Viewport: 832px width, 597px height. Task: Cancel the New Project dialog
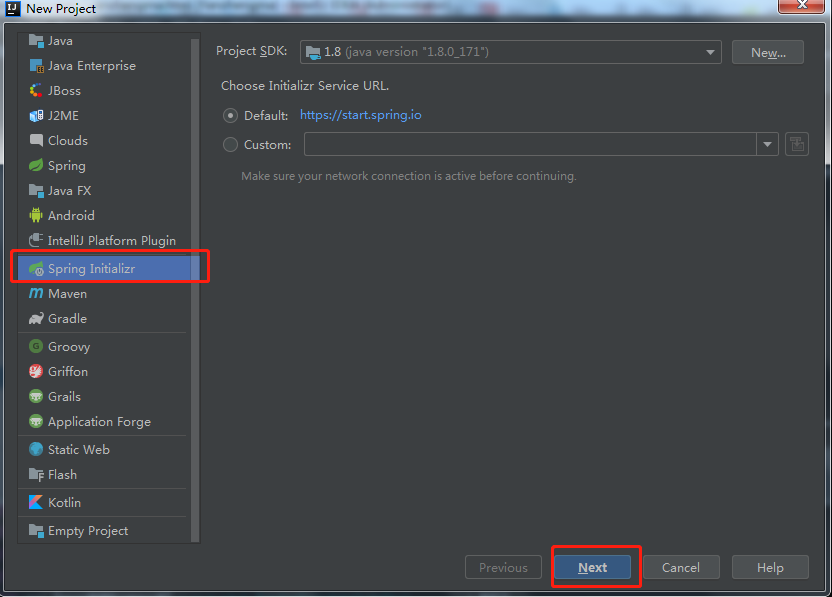[681, 568]
